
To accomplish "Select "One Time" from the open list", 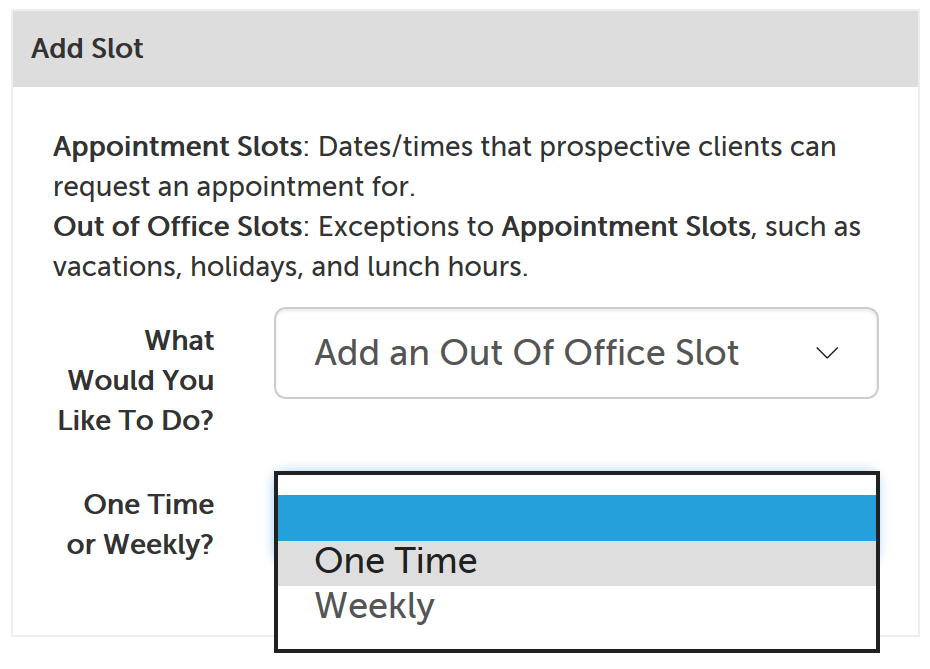I will click(396, 561).
